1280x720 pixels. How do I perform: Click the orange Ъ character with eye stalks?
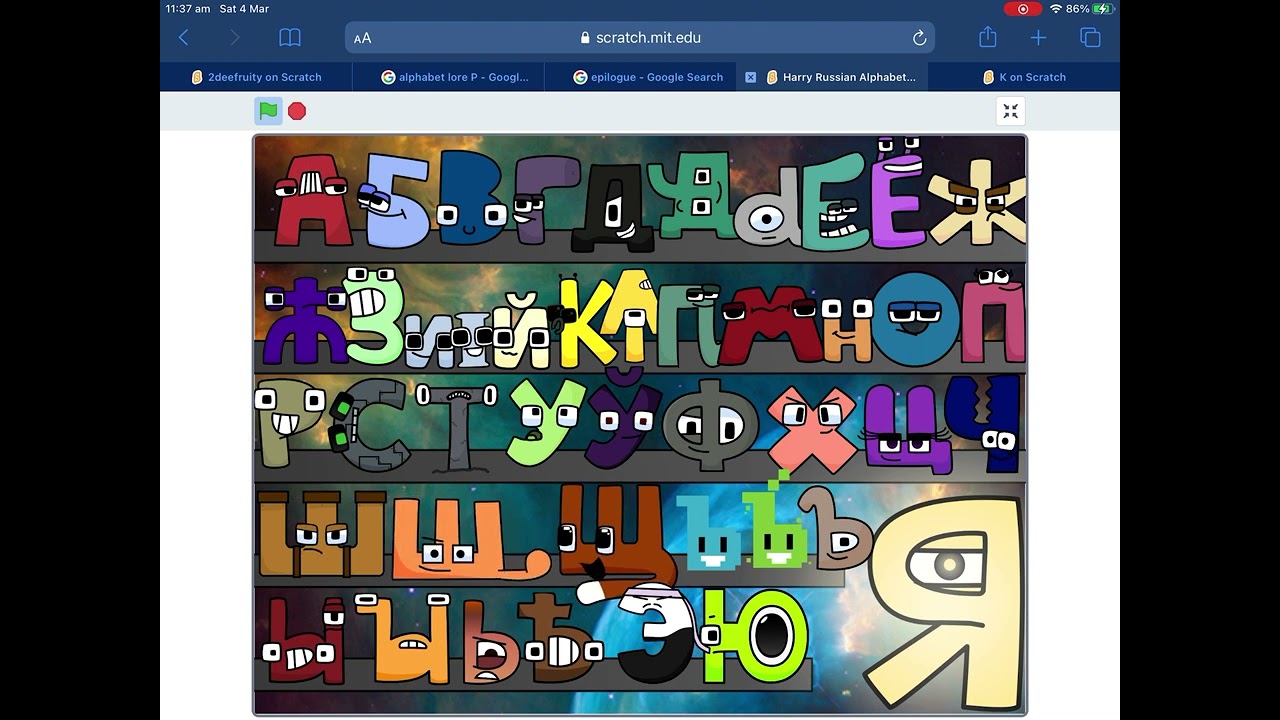405,638
